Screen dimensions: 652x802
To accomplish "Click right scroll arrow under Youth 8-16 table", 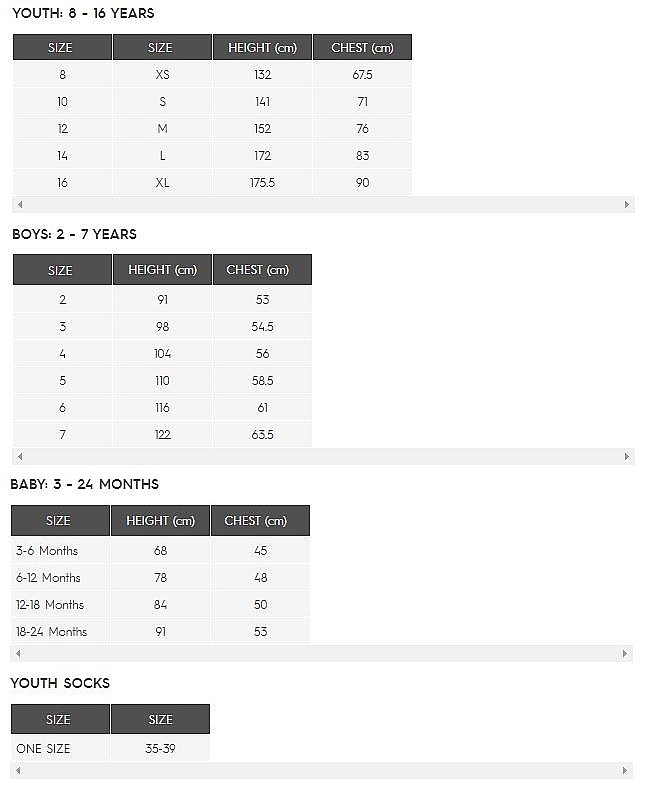I will tap(627, 204).
